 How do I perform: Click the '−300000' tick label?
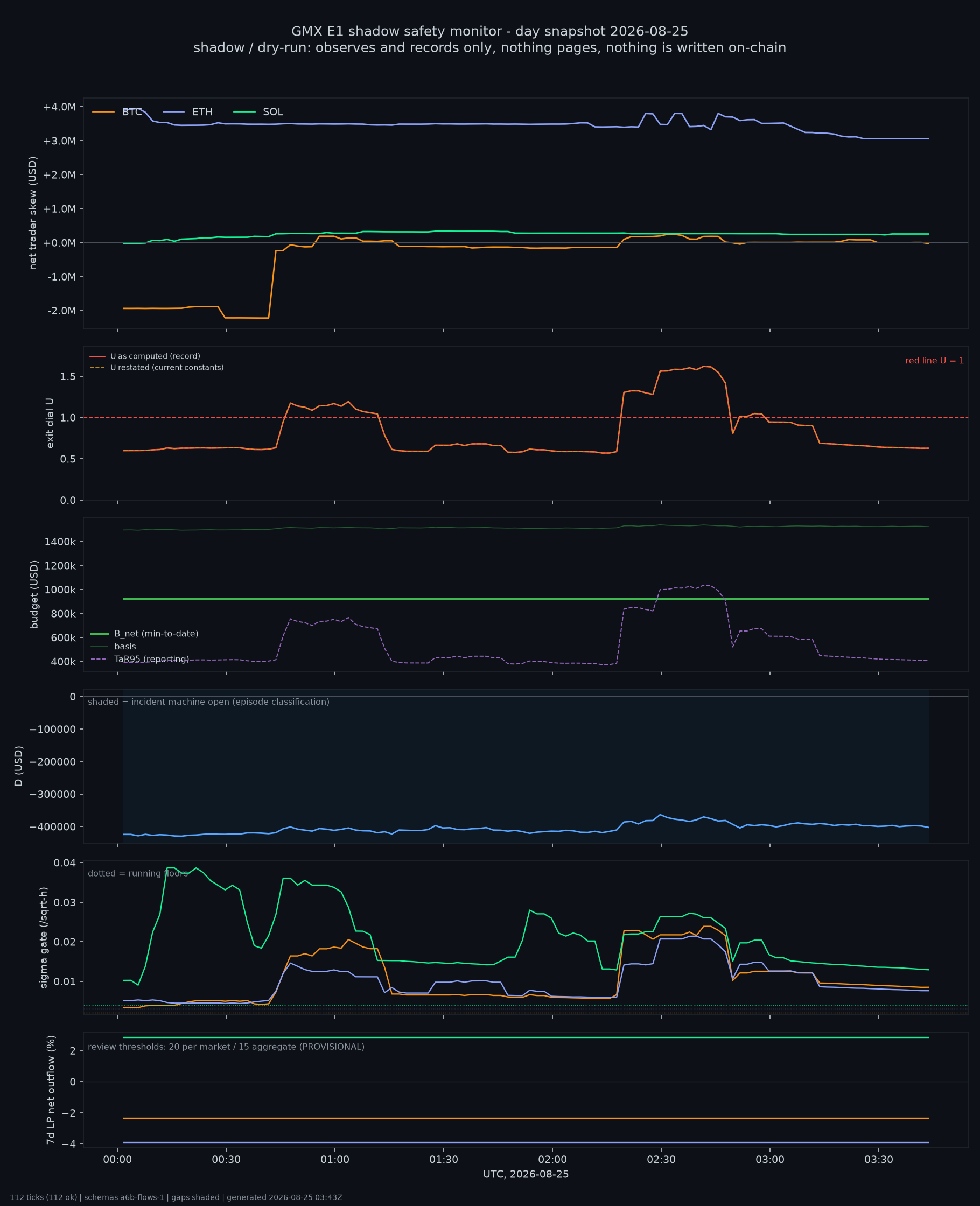click(x=53, y=794)
